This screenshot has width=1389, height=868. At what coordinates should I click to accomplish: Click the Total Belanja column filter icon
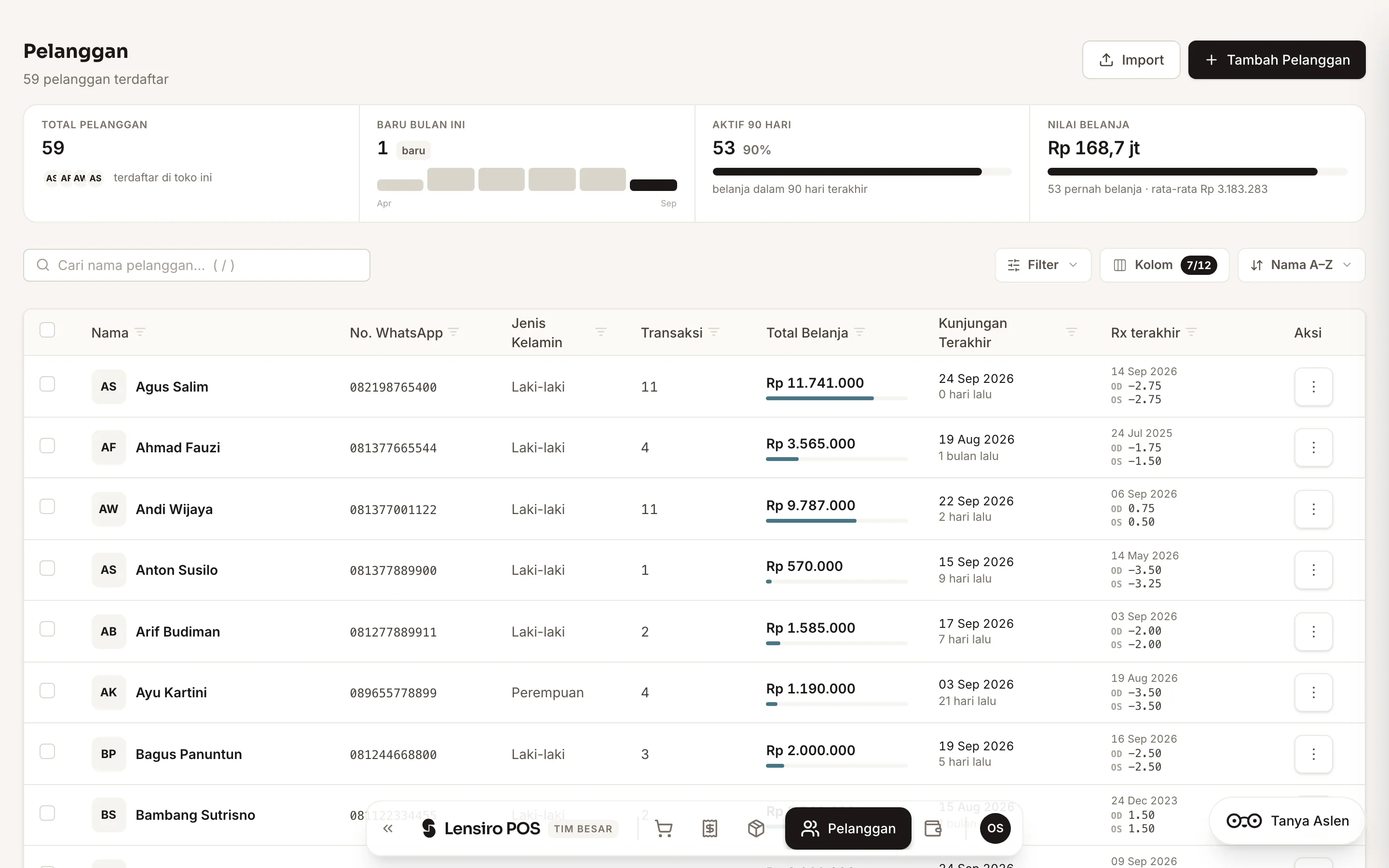coord(859,332)
